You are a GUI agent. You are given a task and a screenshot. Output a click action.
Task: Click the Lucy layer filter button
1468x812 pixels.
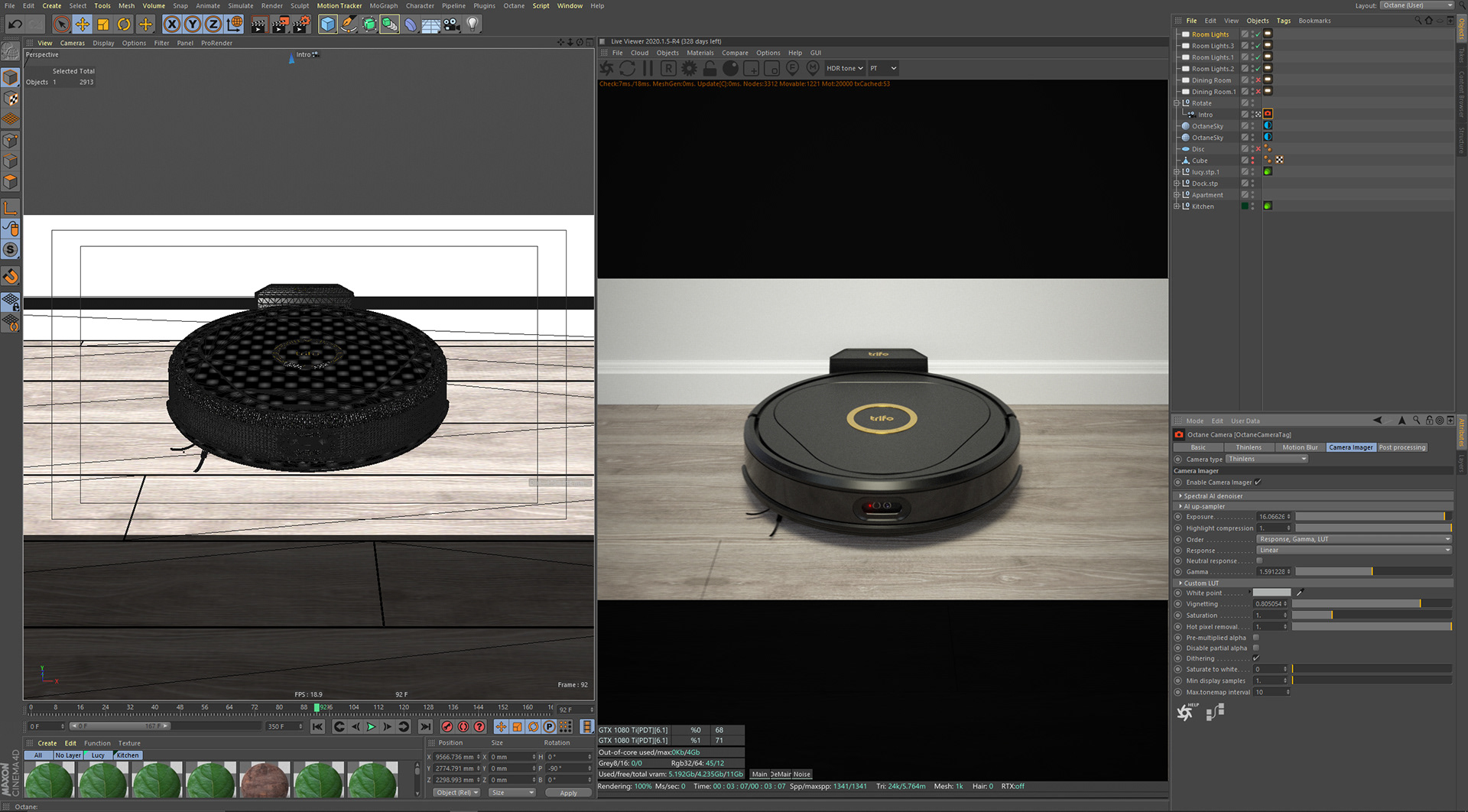[x=98, y=755]
